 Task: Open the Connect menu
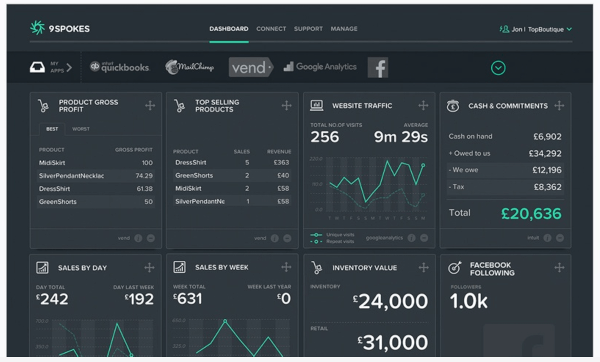271,29
